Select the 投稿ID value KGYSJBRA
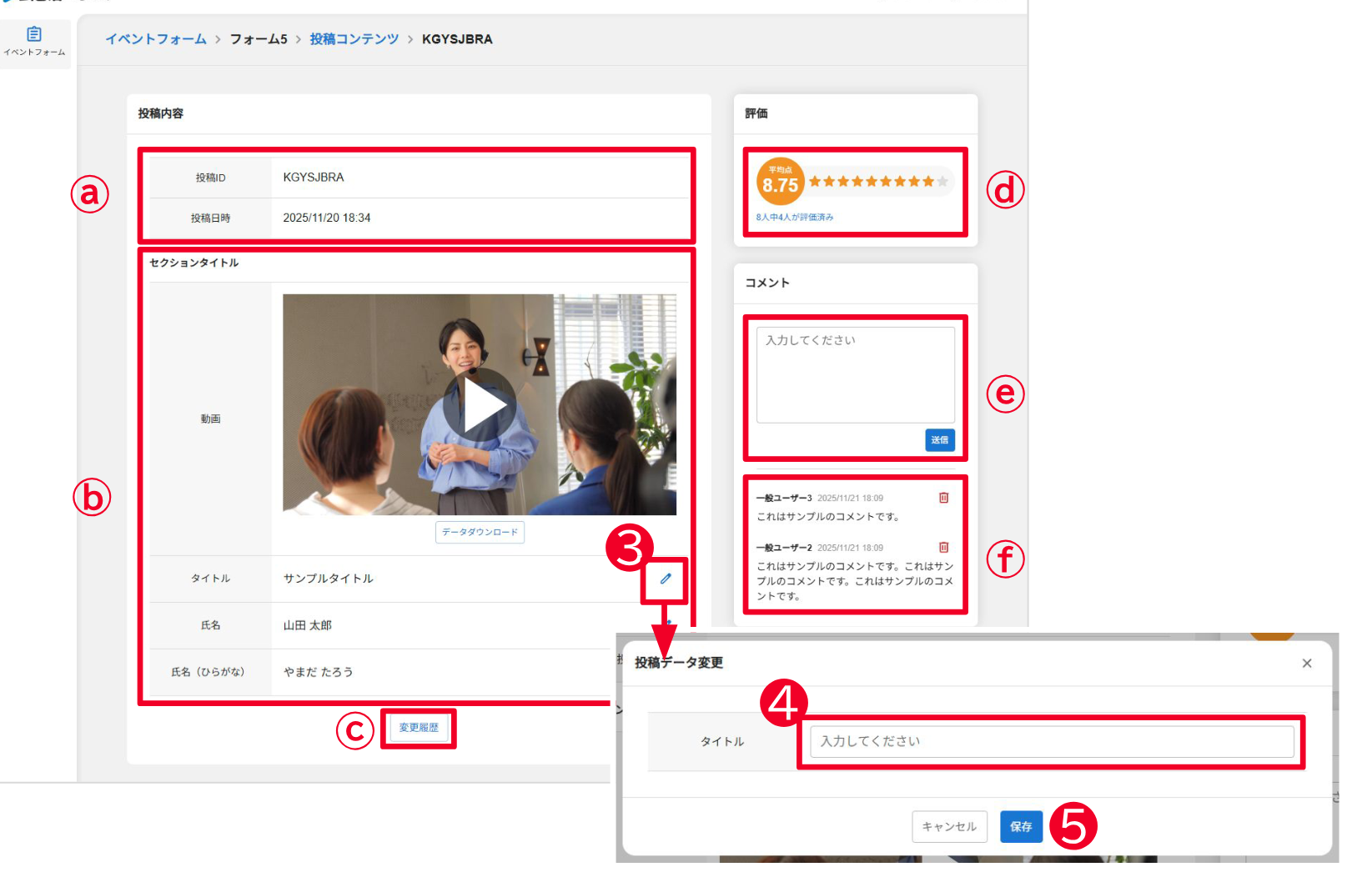Image resolution: width=1372 pixels, height=872 pixels. [314, 178]
